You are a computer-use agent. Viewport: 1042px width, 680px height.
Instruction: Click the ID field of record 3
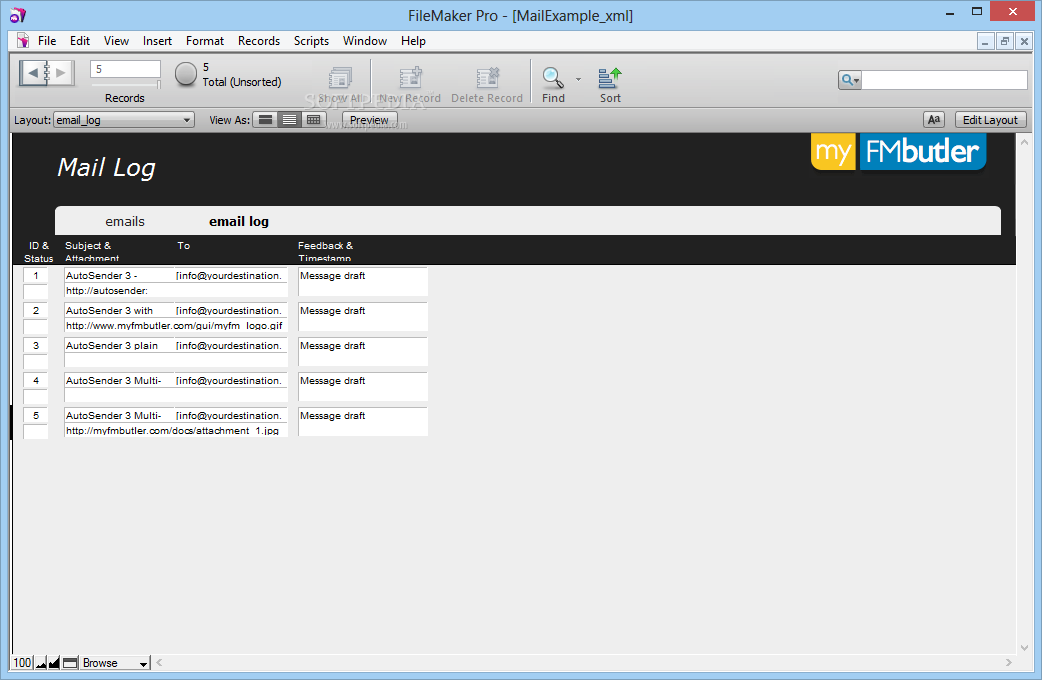click(36, 346)
